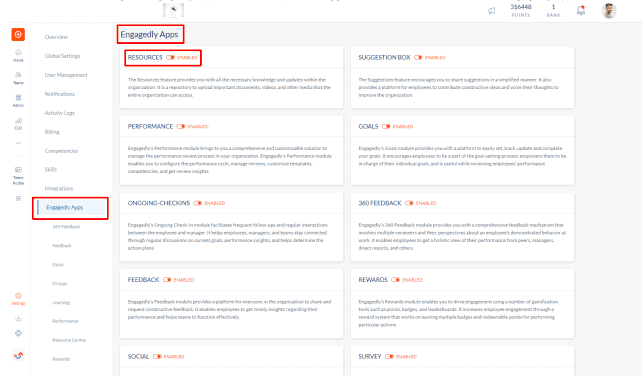
Task: Click the Engagedly Apps page heading
Action: [149, 35]
